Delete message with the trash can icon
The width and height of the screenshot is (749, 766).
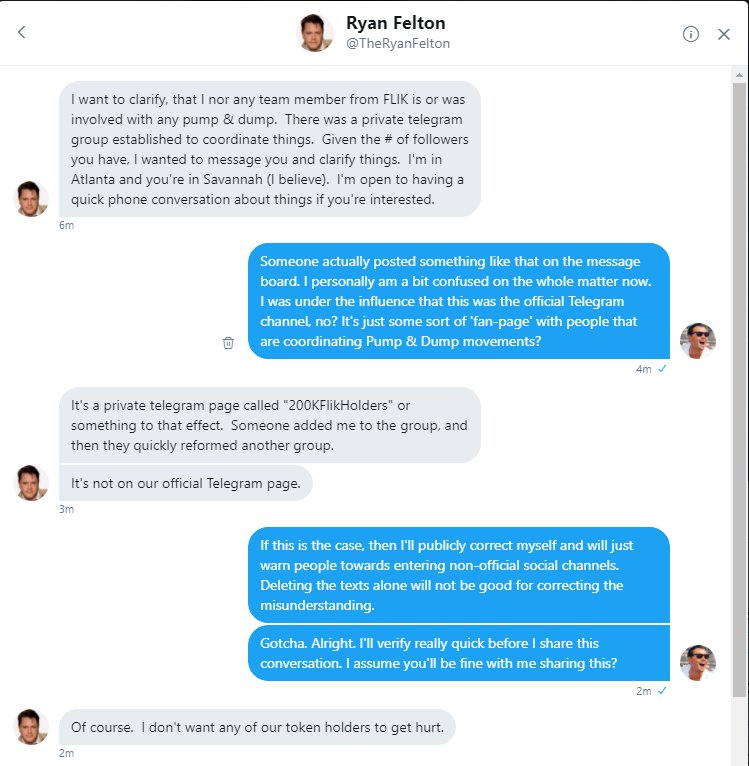click(228, 342)
